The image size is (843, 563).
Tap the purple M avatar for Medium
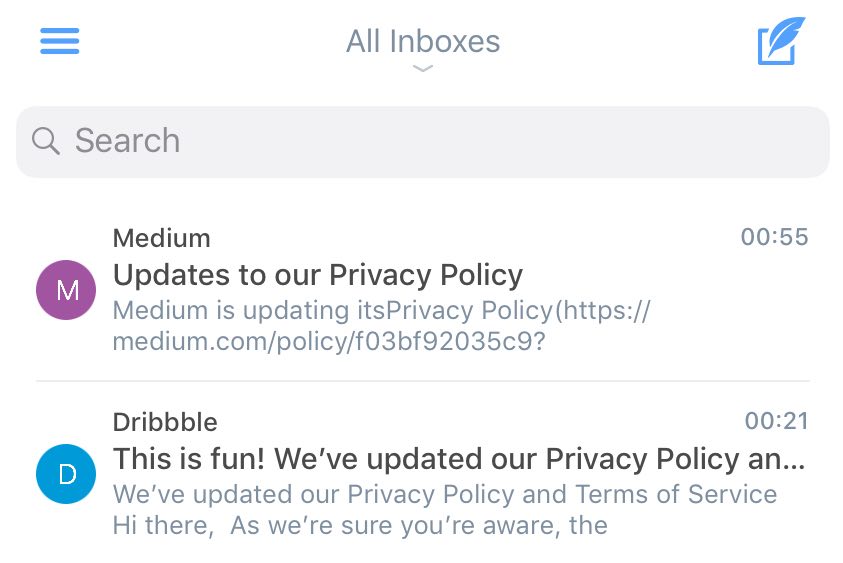(66, 290)
